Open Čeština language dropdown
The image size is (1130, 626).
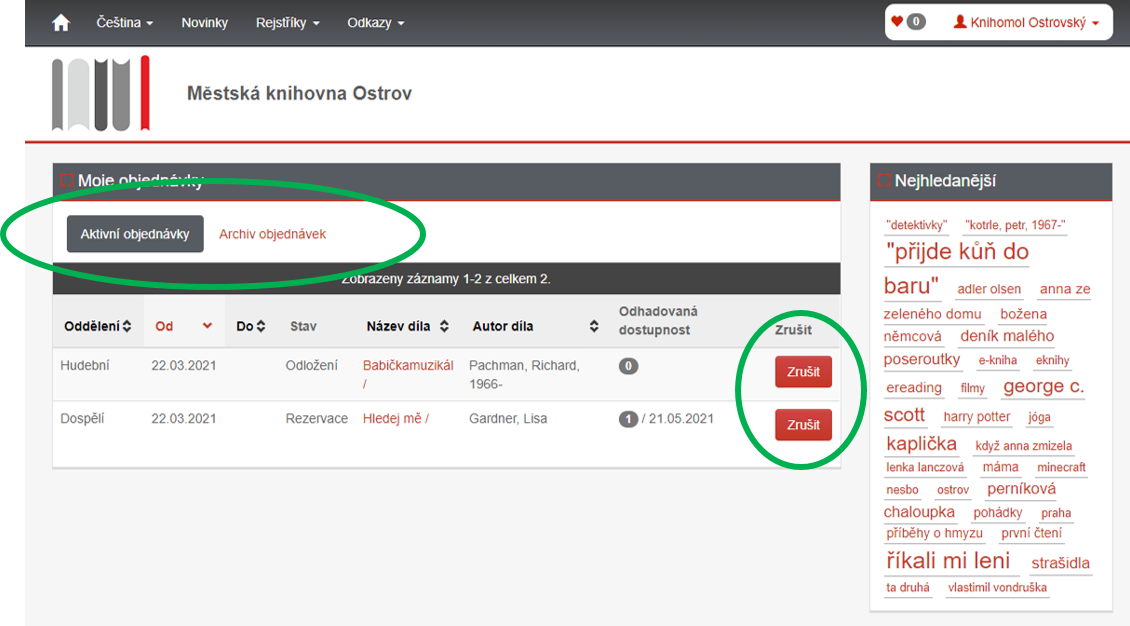click(124, 22)
